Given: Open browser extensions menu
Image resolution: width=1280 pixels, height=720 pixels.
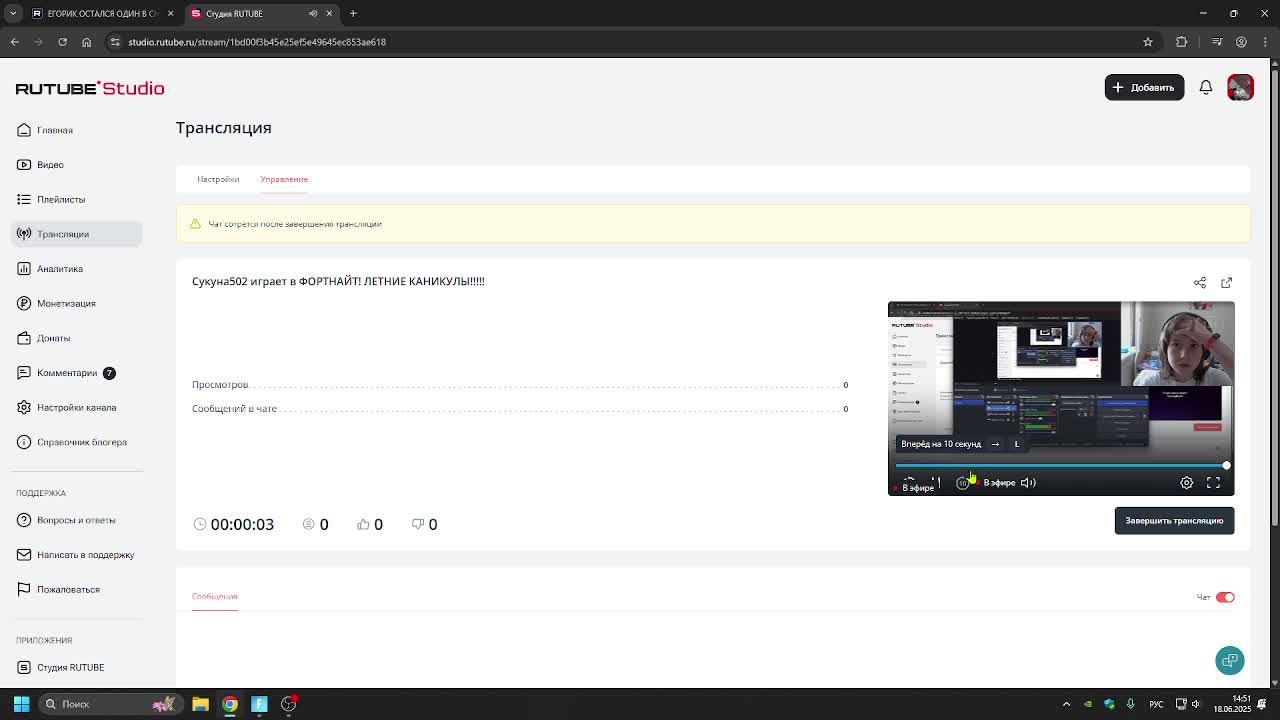Looking at the screenshot, I should click(1182, 42).
